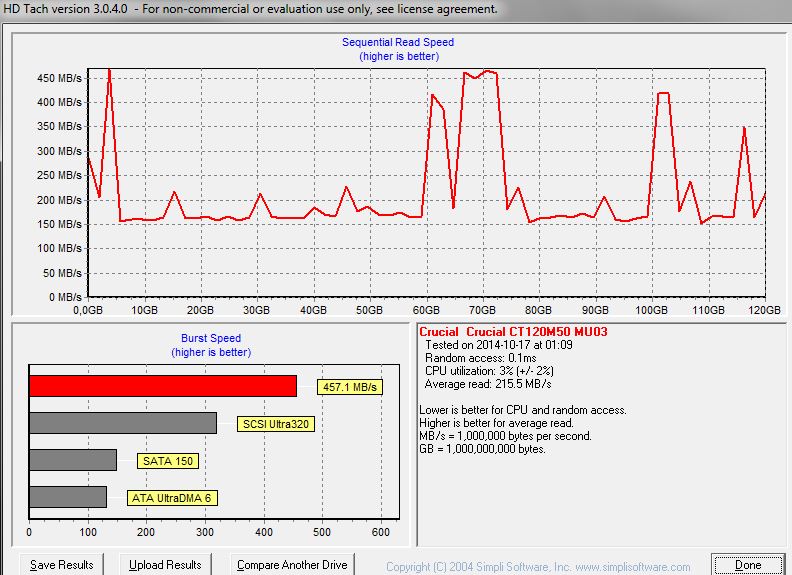Click the 'Average read: 215.5 MB/s' line
The image size is (792, 575).
488,384
